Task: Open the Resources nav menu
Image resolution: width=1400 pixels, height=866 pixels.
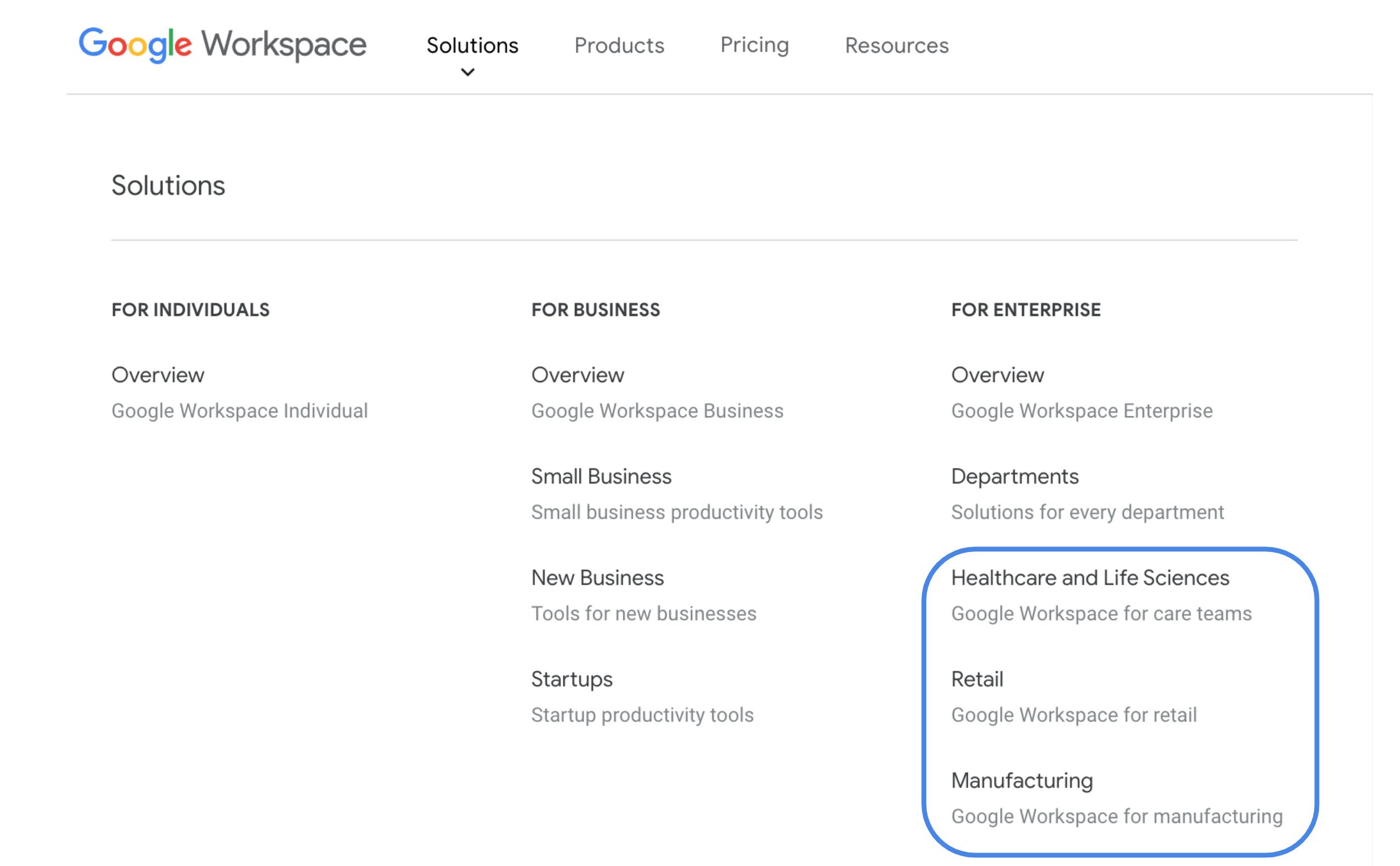Action: click(897, 45)
